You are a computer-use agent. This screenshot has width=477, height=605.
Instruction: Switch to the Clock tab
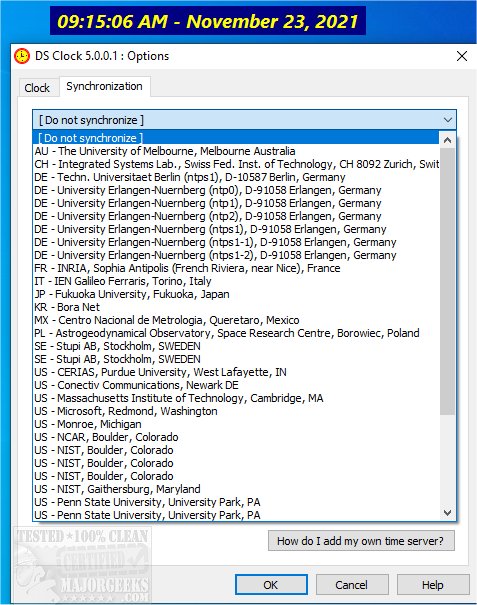37,88
